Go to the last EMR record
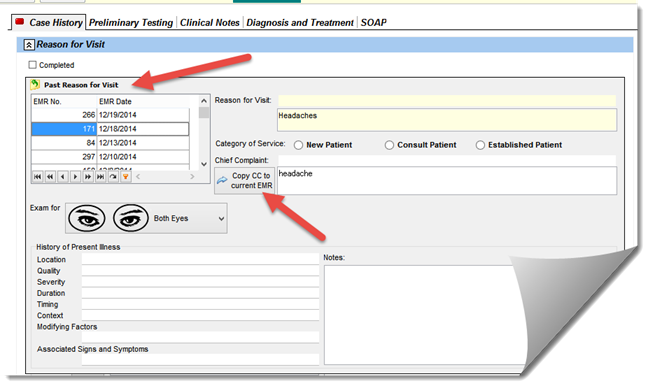The image size is (648, 386). (100, 177)
